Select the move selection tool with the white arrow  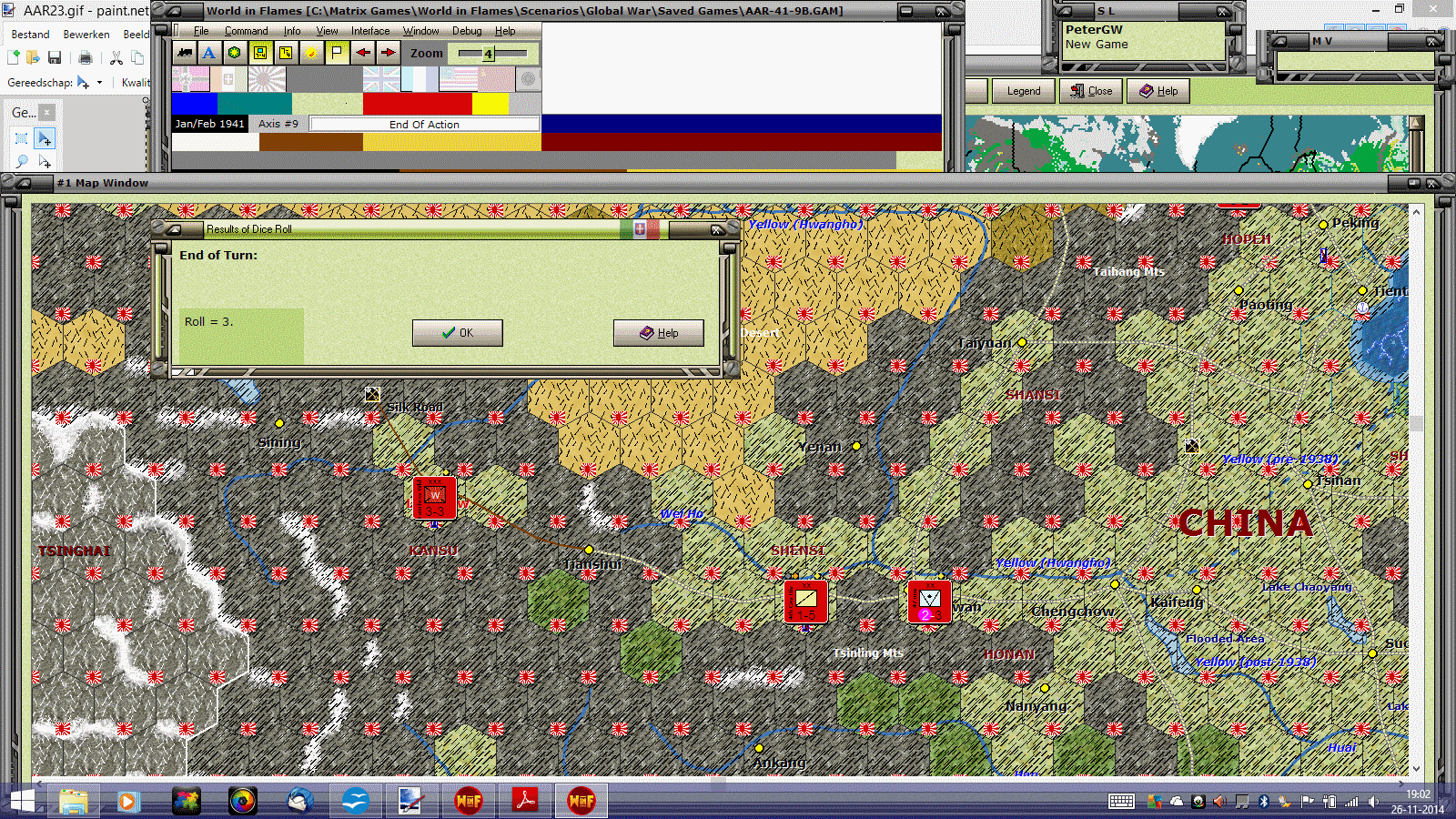click(x=45, y=161)
